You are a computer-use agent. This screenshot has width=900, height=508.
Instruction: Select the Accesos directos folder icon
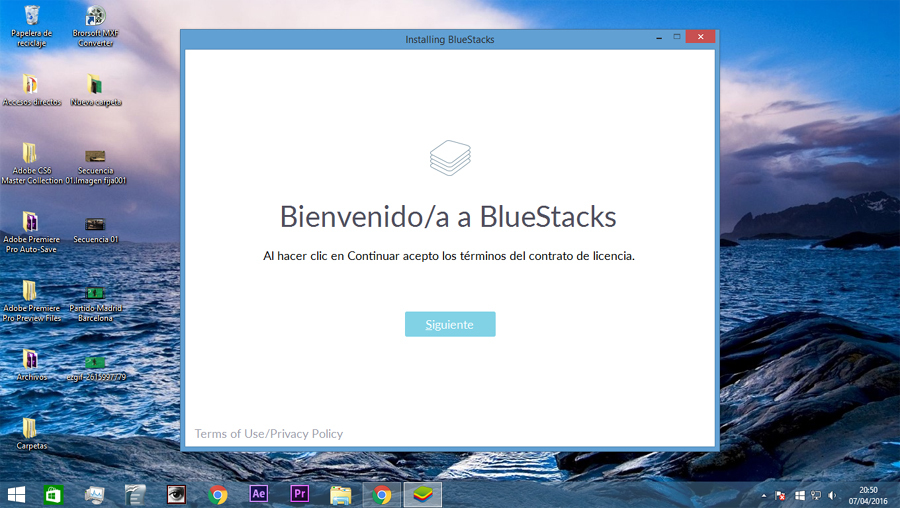tap(31, 84)
